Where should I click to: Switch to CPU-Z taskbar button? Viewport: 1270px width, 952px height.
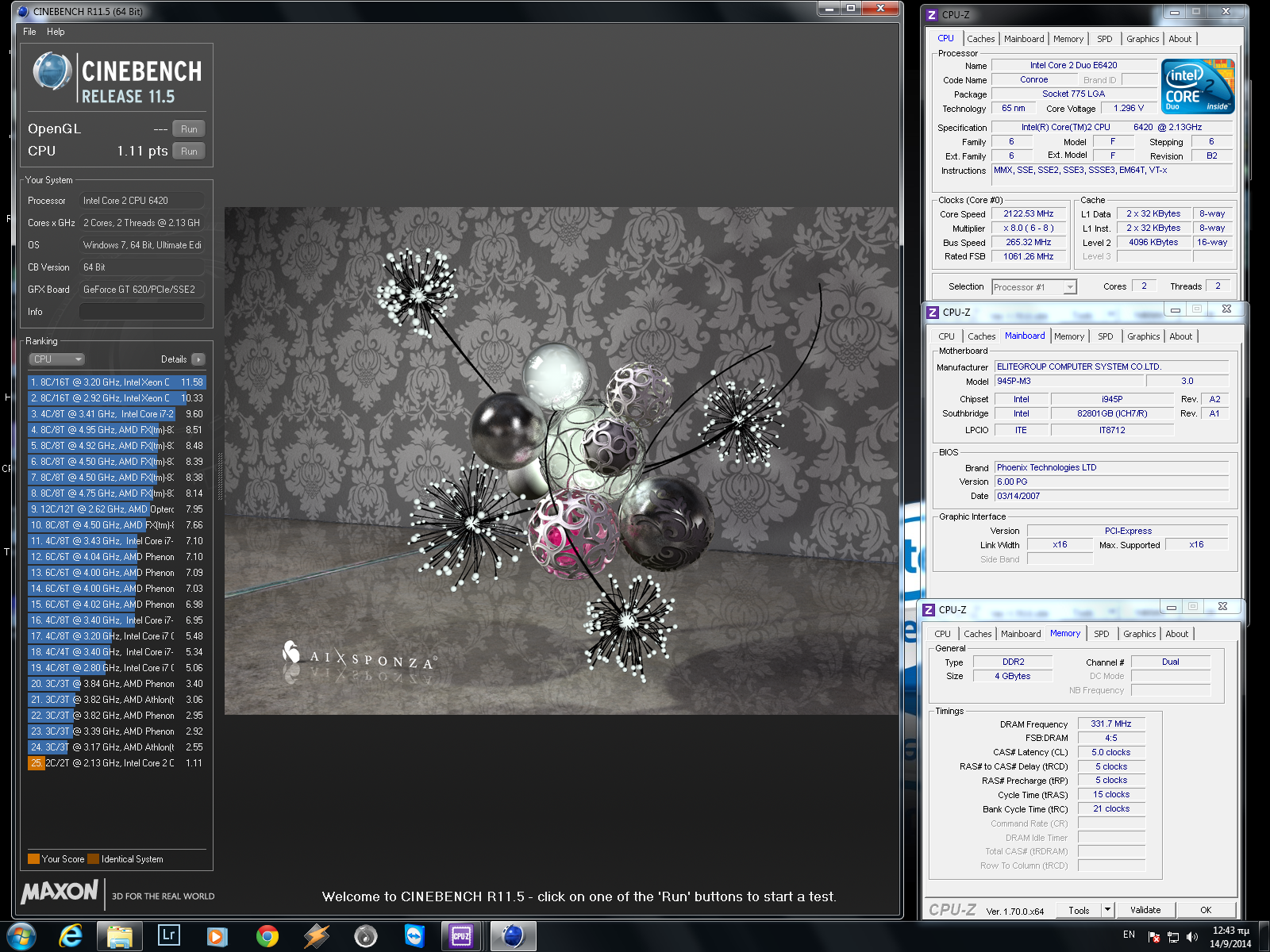point(462,936)
